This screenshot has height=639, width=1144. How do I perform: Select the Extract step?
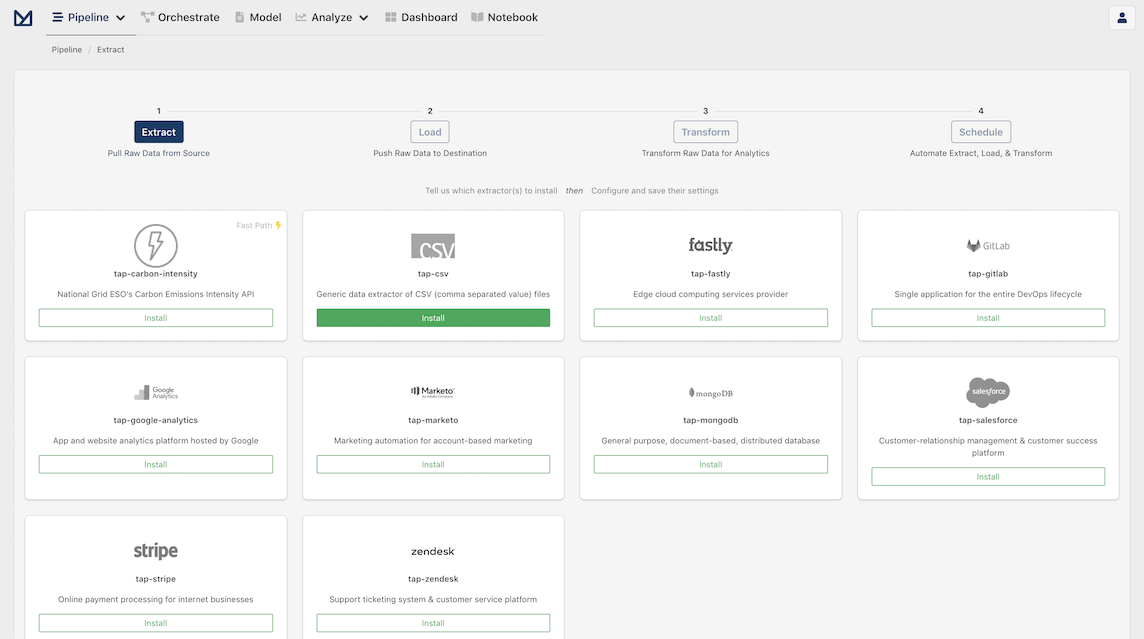pos(158,132)
